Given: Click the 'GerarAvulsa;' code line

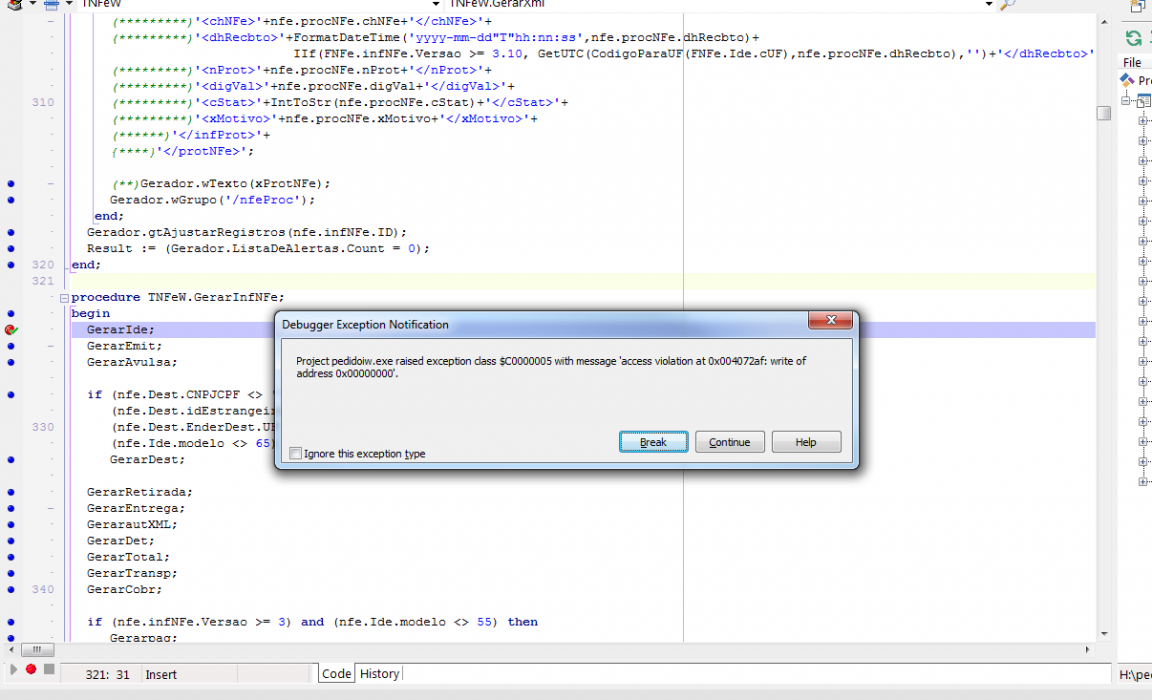Looking at the screenshot, I should click(x=132, y=362).
